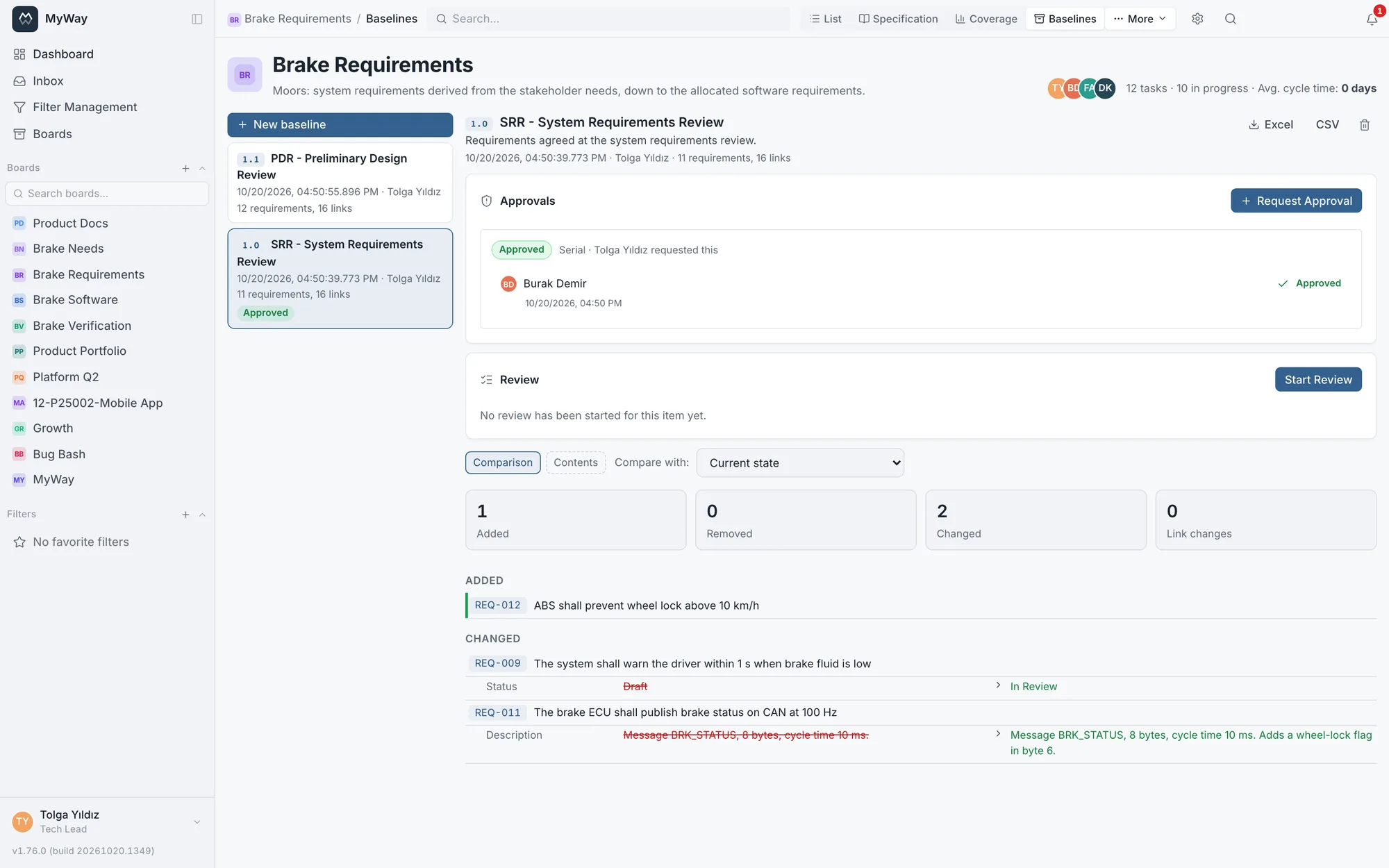Delete baseline with trash icon
1389x868 pixels.
[1364, 124]
